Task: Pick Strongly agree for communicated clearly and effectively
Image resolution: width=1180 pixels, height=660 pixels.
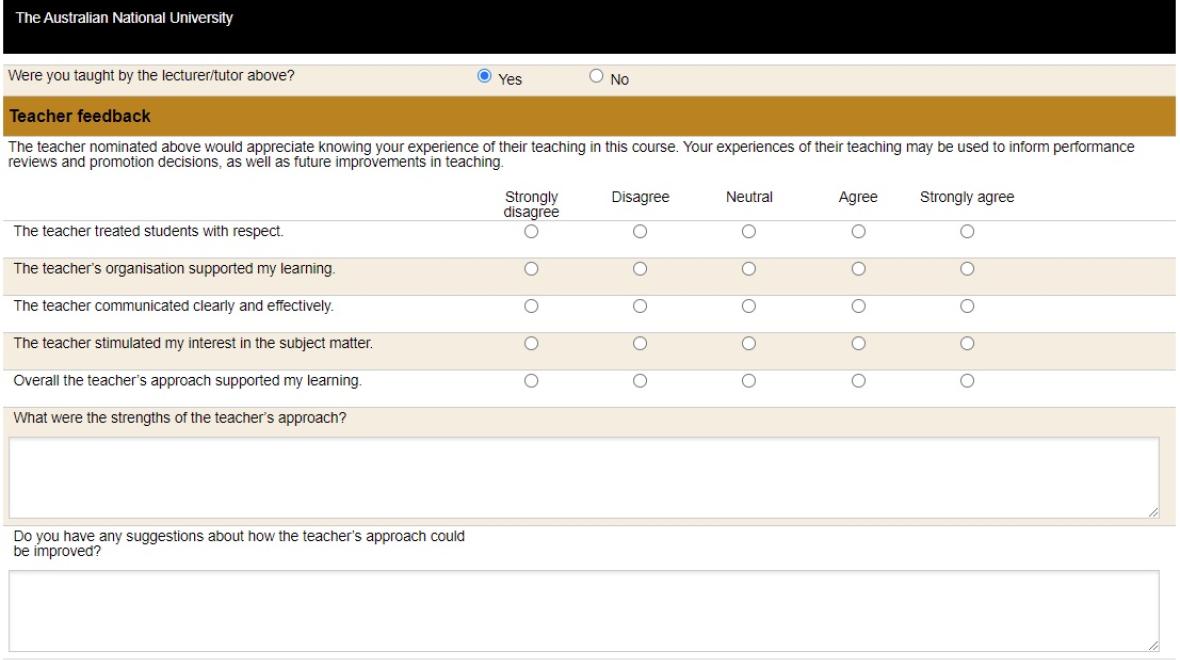Action: [967, 306]
